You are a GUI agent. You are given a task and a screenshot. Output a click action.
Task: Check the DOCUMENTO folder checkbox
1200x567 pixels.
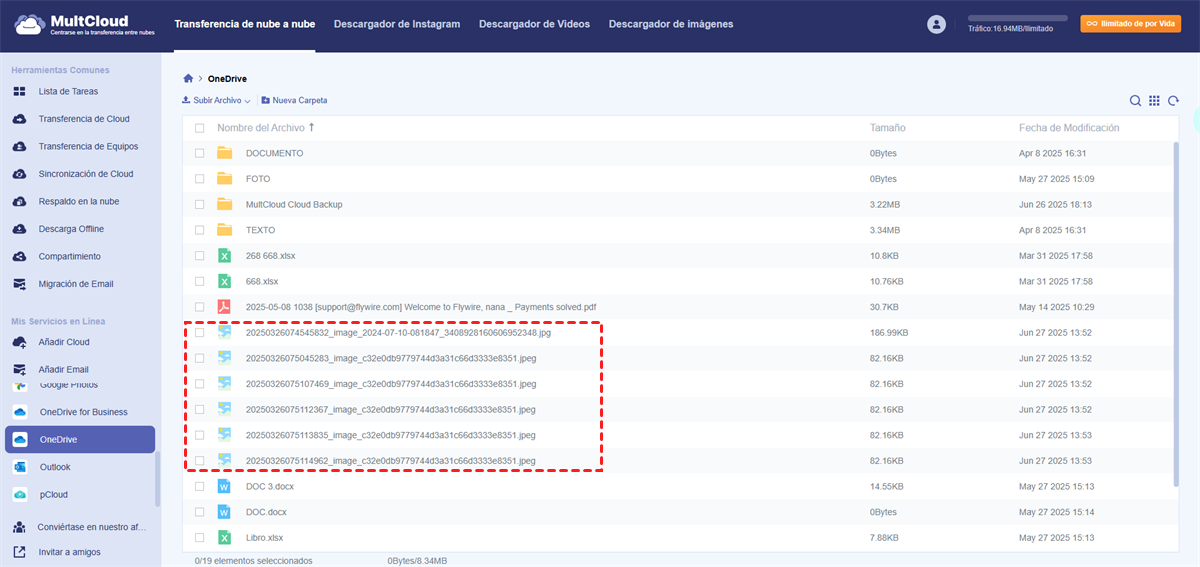pos(200,153)
